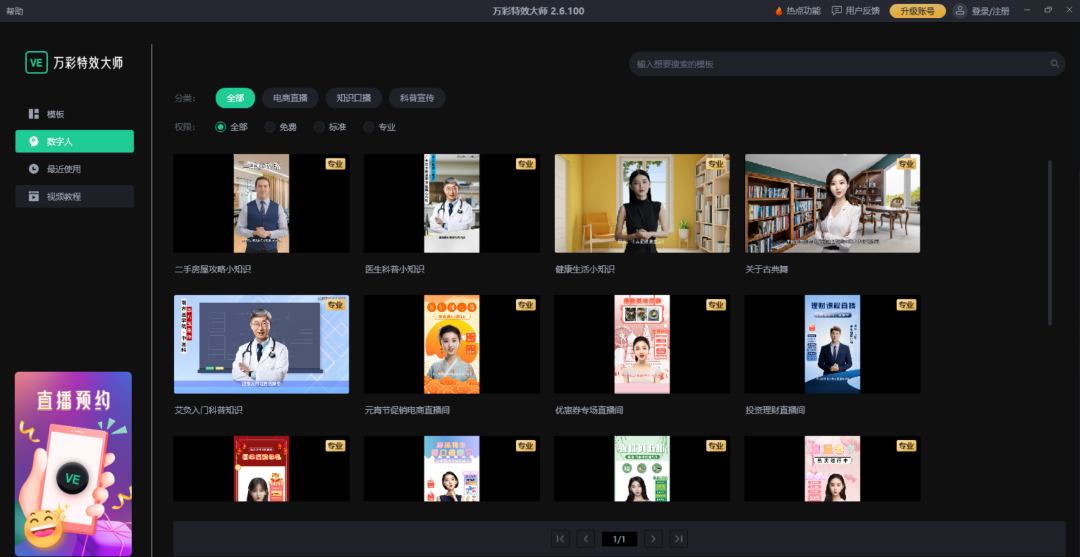1080x557 pixels.
Task: Open the 热点功能 flame icon
Action: click(779, 11)
